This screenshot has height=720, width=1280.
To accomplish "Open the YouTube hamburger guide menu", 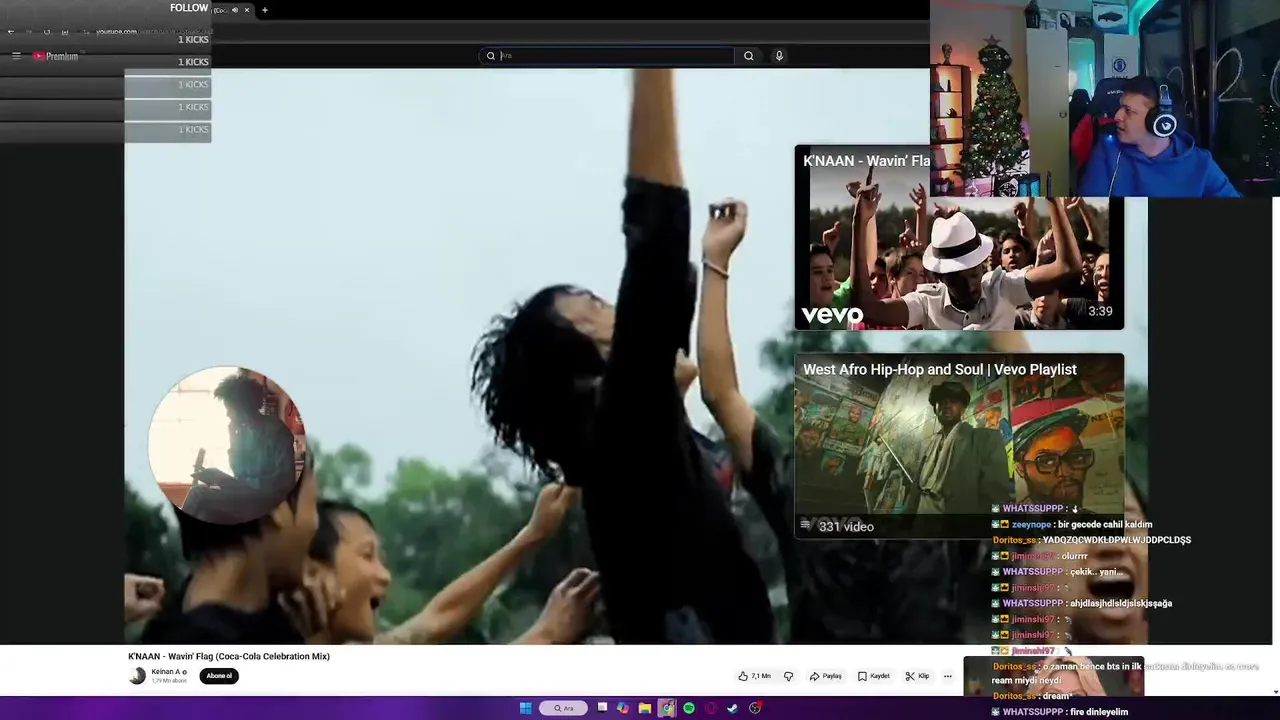I will click(x=16, y=56).
